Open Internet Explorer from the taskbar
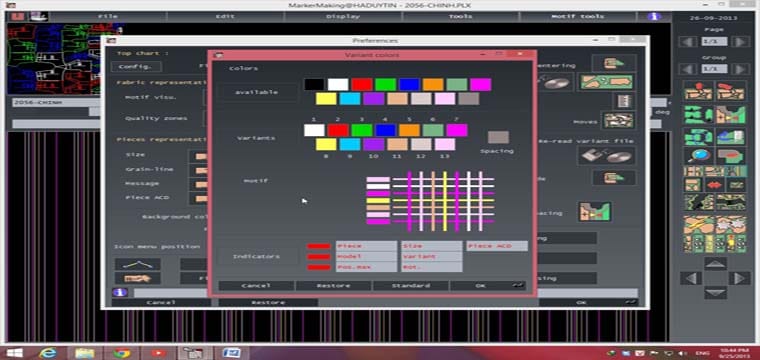Screen dimensions: 760x360 (x=48, y=353)
